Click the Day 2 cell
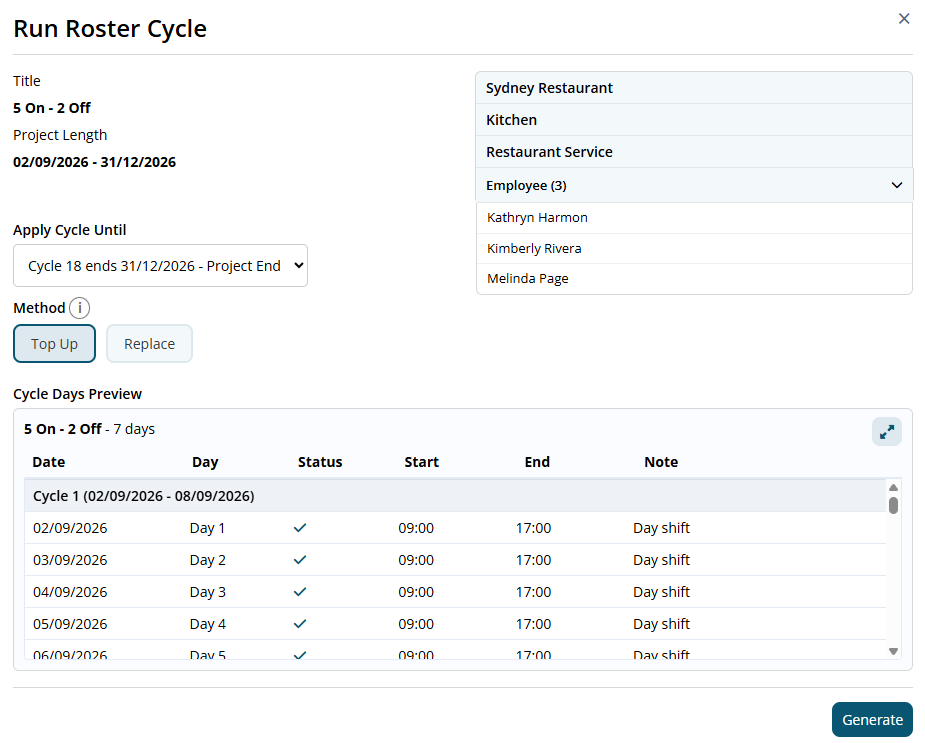 (208, 560)
